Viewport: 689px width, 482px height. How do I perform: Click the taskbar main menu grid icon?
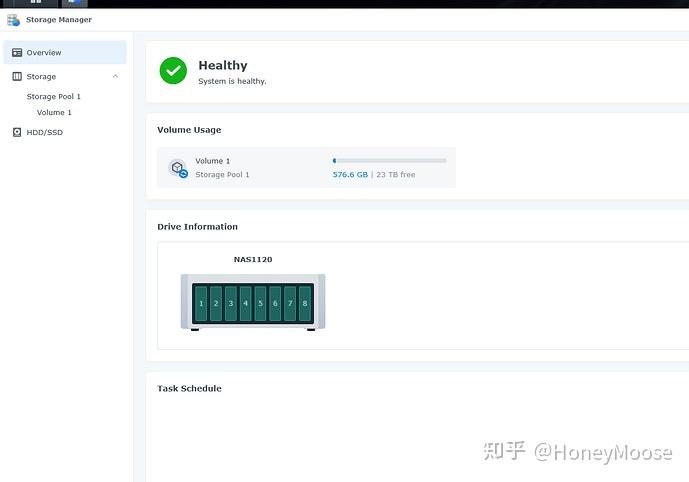(x=36, y=2)
